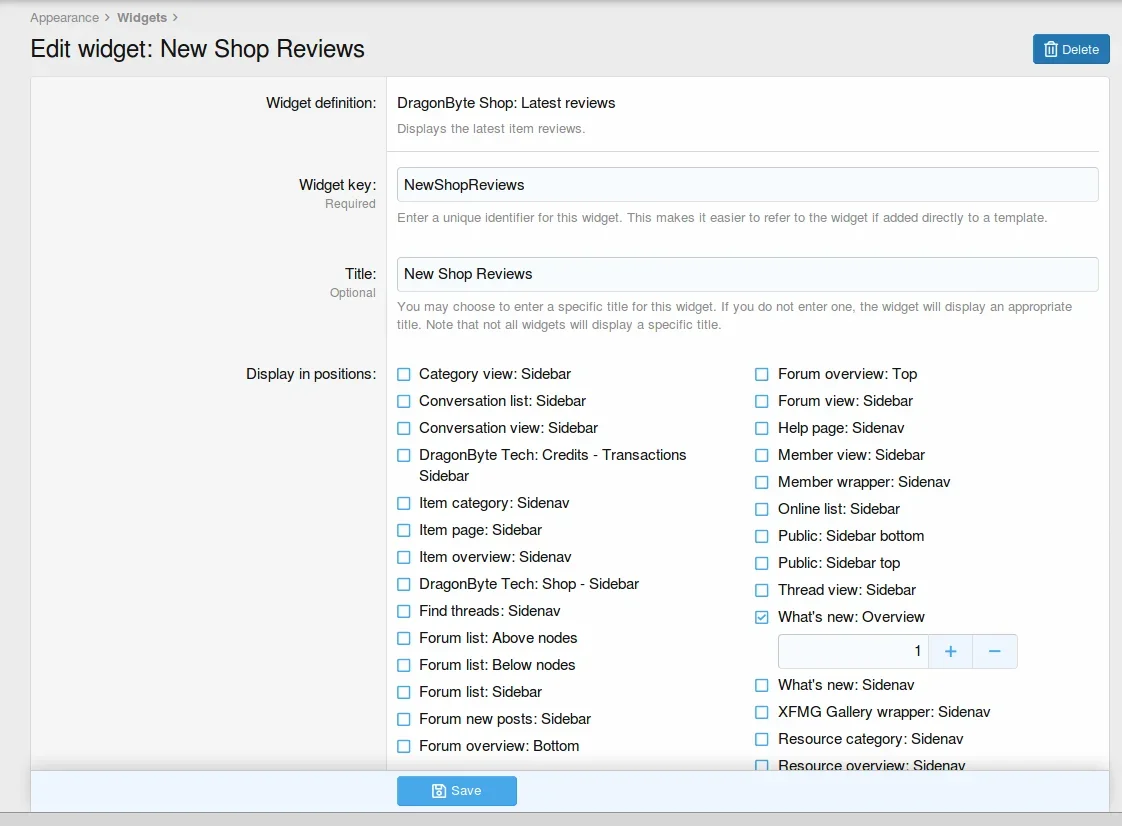Check Help page: Sidenav position
Screen dimensions: 1122x826
tap(762, 428)
